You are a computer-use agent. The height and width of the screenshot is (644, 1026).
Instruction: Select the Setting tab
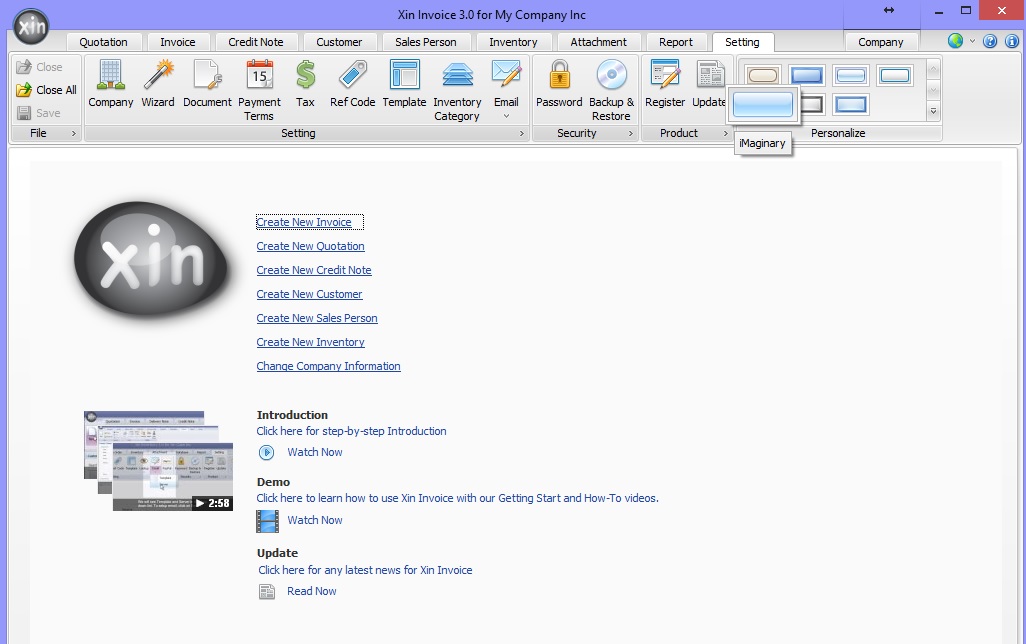click(742, 42)
